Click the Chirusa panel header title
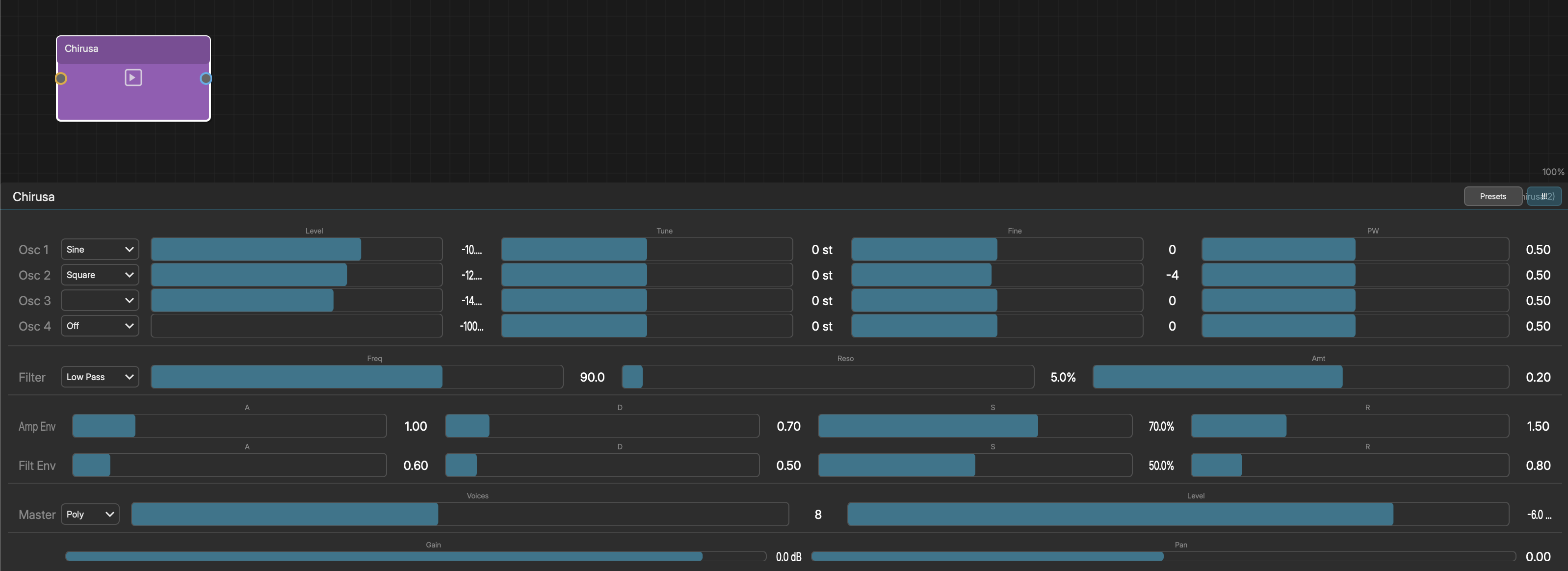The height and width of the screenshot is (571, 1568). [33, 197]
